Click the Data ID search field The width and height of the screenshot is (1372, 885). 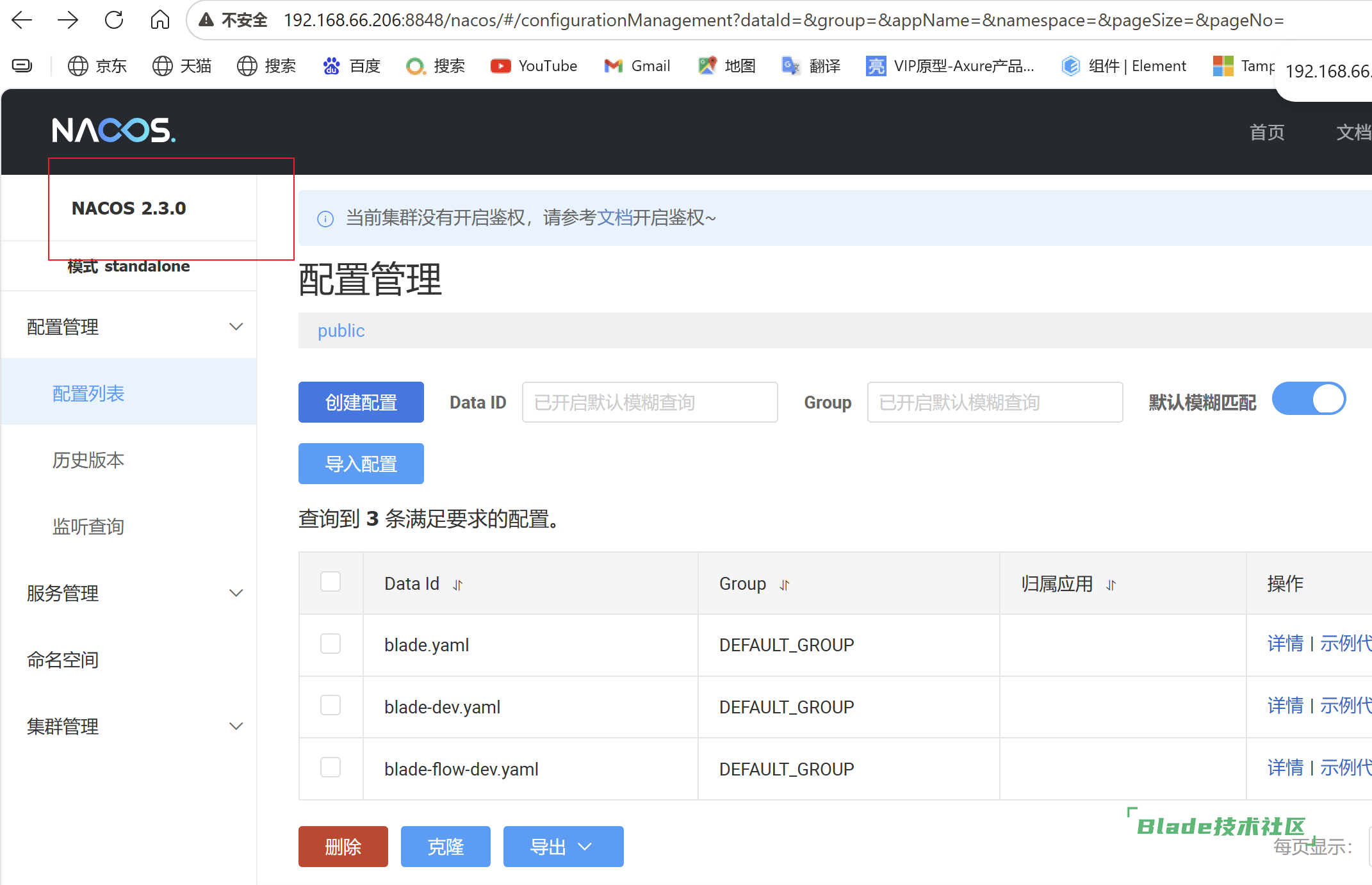tap(649, 402)
